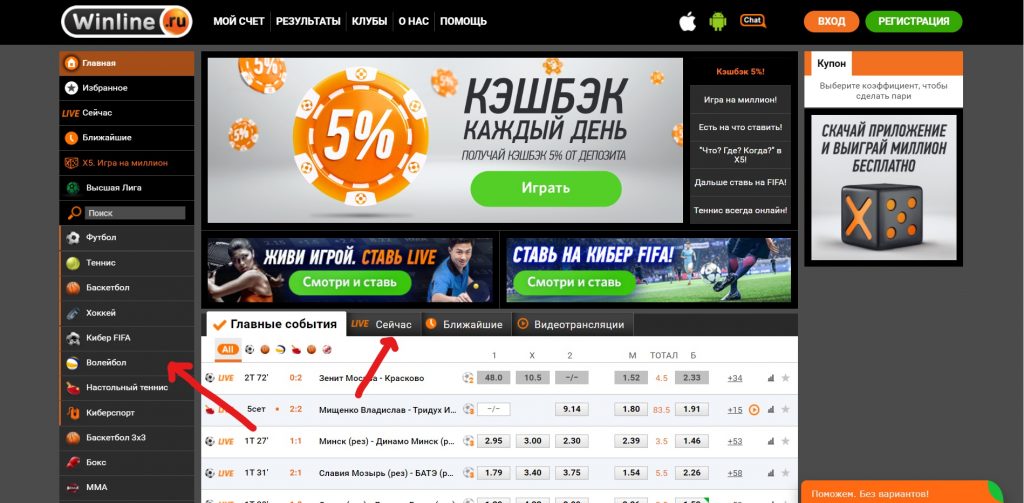This screenshot has width=1024, height=503.
Task: Open the Android app download icon
Action: point(718,21)
